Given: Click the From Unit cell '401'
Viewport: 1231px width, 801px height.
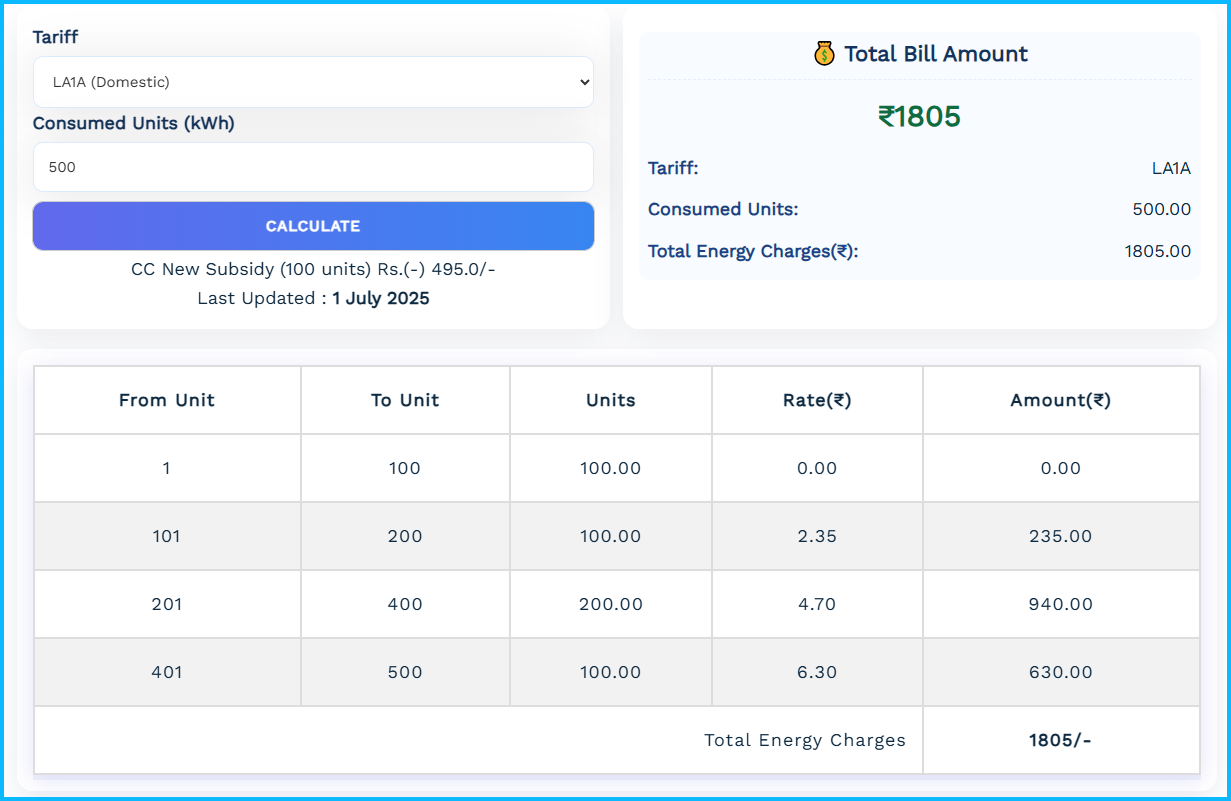Looking at the screenshot, I should click(167, 672).
